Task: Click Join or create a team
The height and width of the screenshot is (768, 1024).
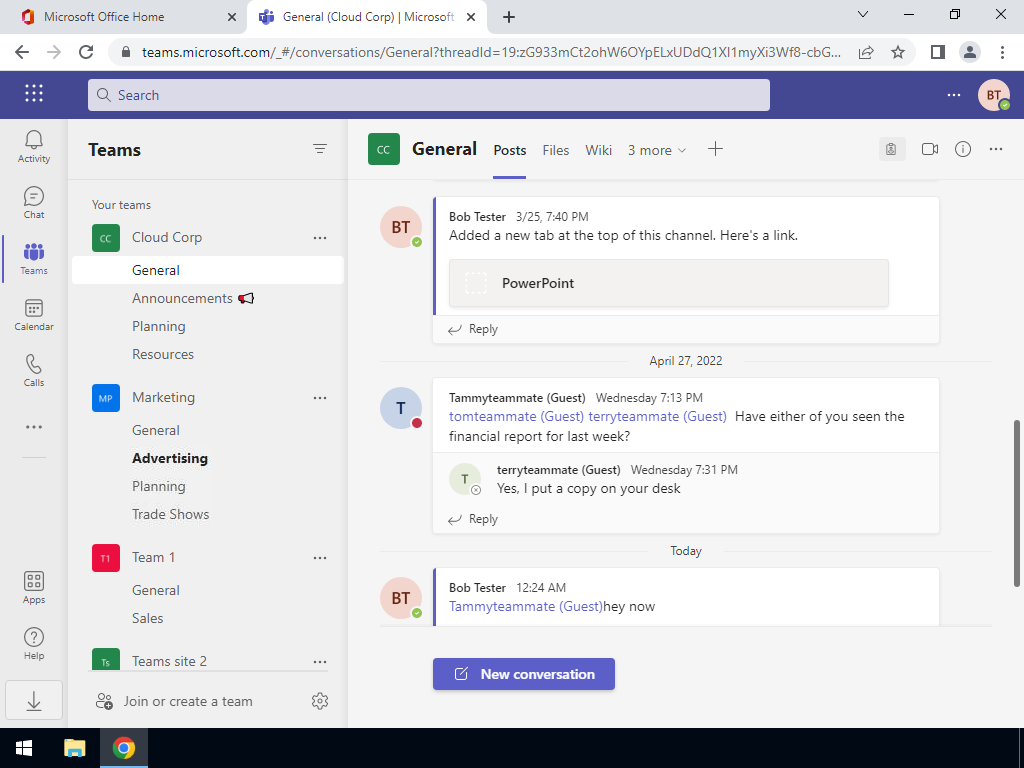Action: tap(174, 701)
